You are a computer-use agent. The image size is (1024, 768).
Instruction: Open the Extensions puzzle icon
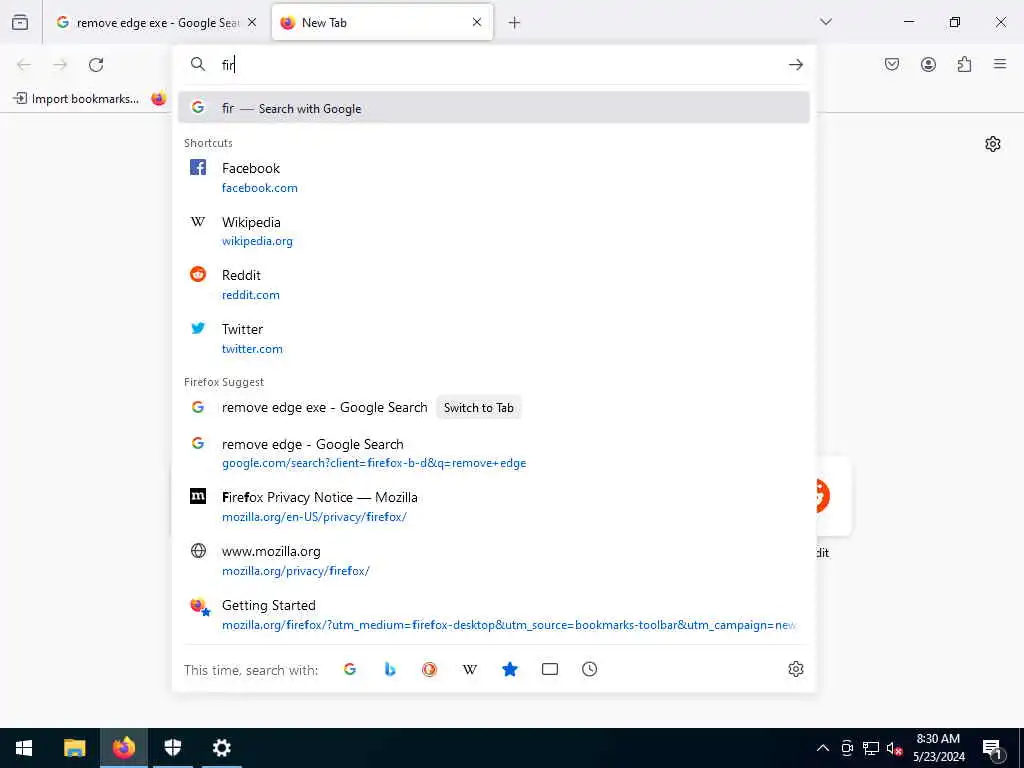pyautogui.click(x=964, y=64)
